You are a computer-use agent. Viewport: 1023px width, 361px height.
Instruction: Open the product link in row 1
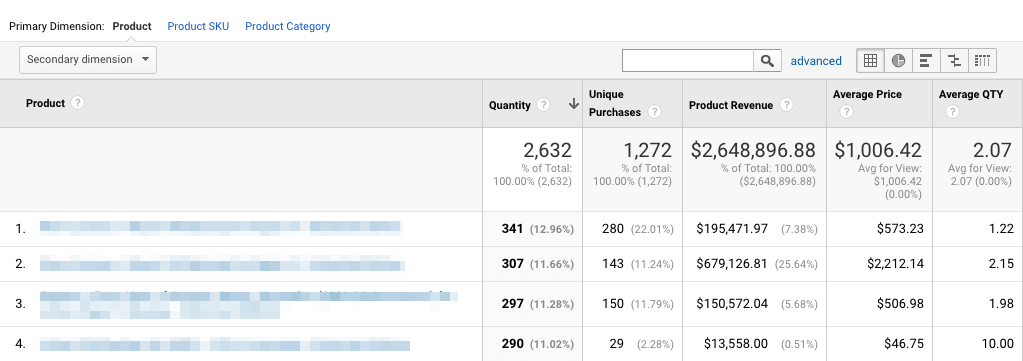pos(221,228)
